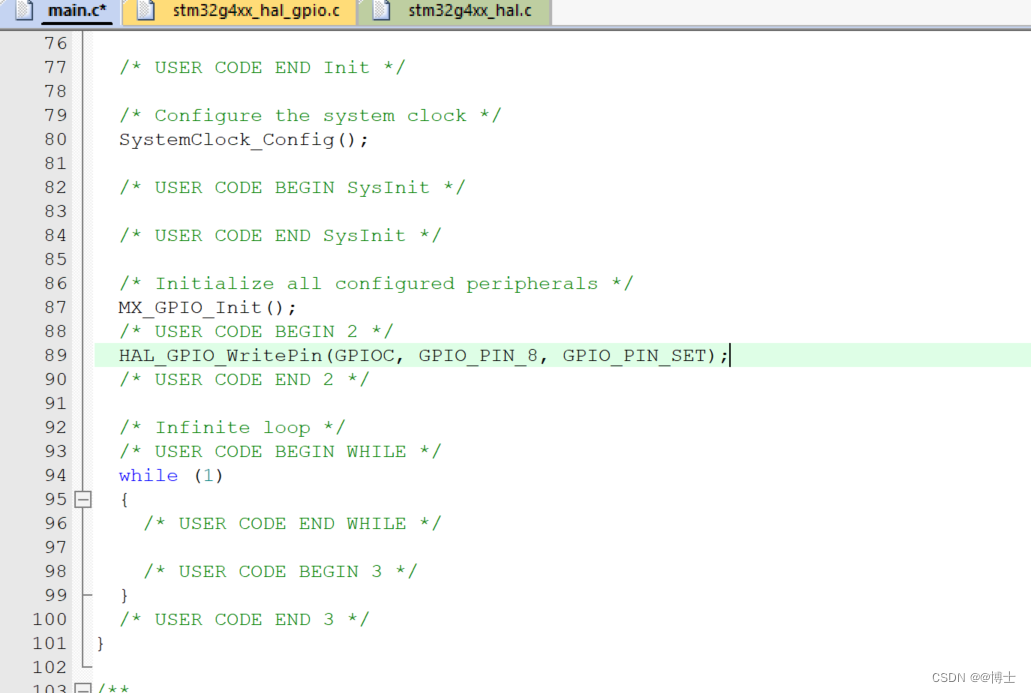Click line number 87 in the gutter
This screenshot has height=693, width=1031.
pos(56,308)
